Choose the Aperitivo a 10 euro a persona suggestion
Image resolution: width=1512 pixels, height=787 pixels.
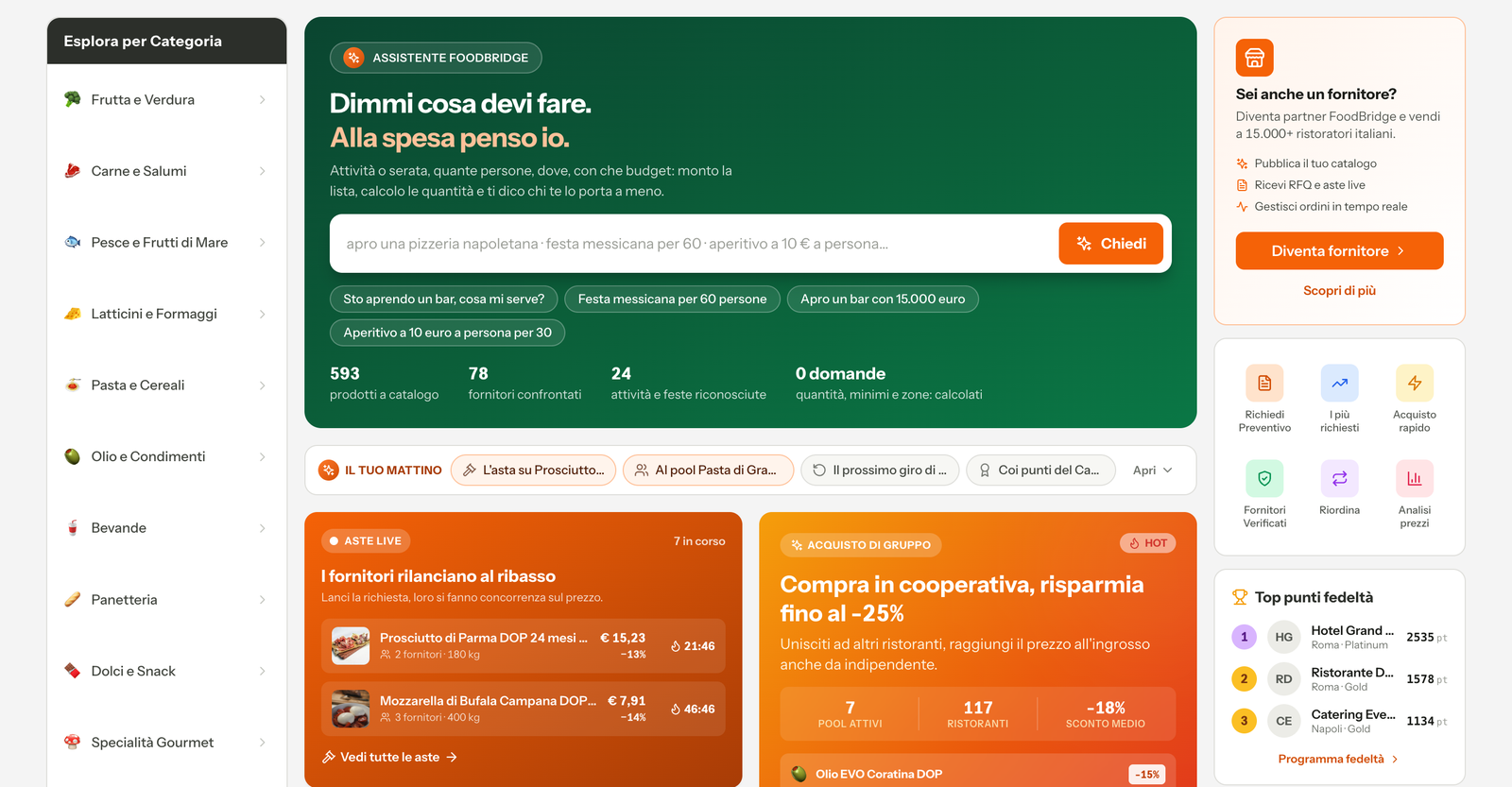447,333
